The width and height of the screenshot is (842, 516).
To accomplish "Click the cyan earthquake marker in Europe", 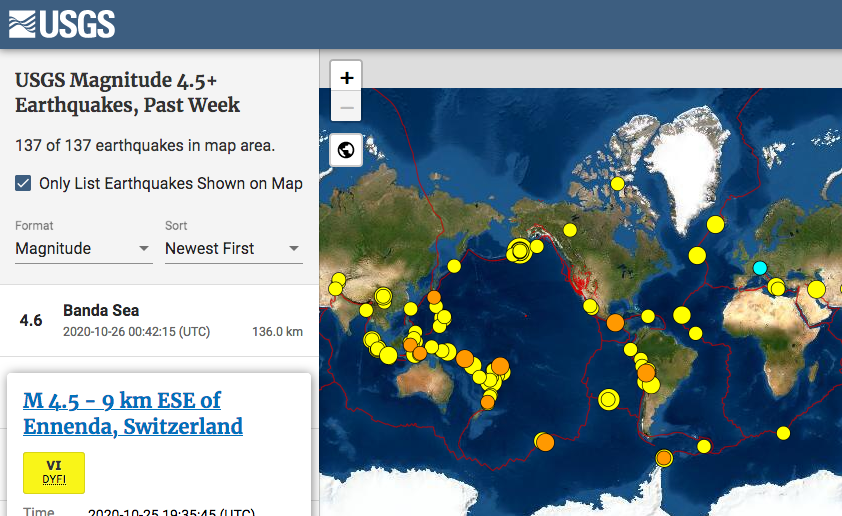I will pos(760,268).
